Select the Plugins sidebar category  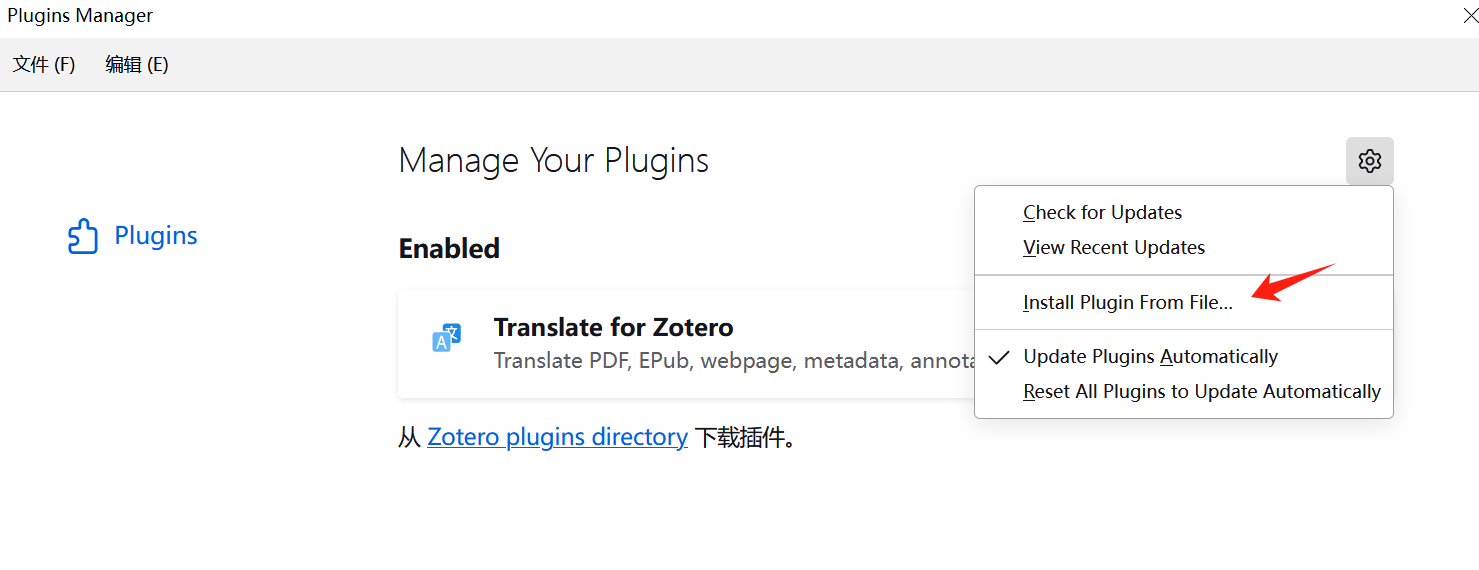155,236
